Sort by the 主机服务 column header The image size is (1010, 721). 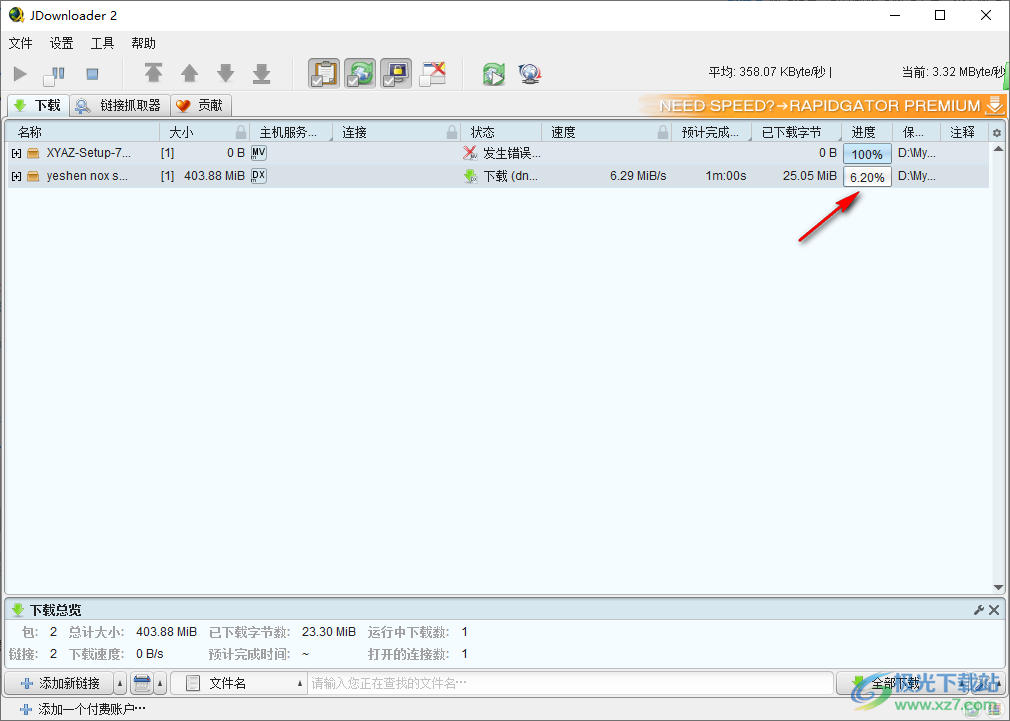(x=289, y=132)
